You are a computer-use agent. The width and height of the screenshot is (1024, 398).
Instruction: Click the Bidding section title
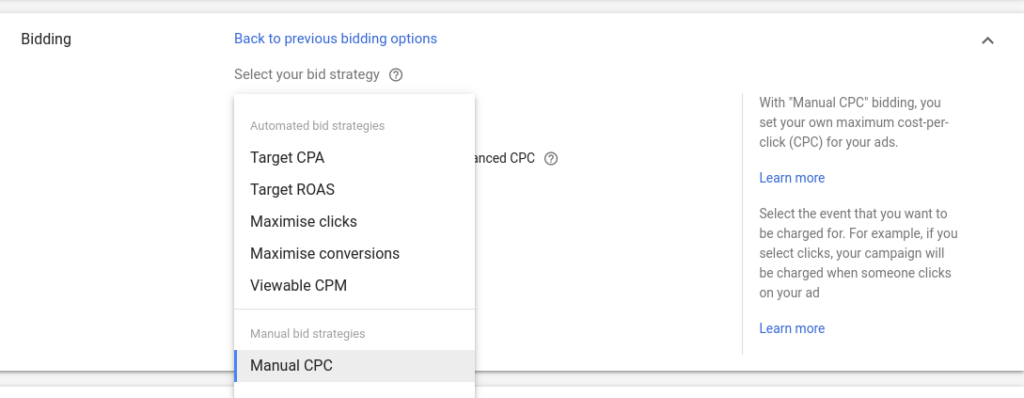pyautogui.click(x=46, y=39)
